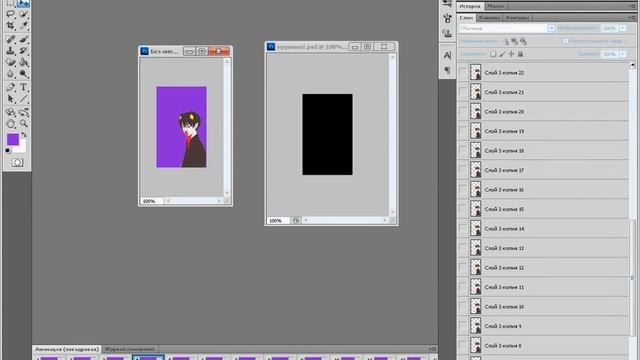Open the Clone Source panel dock icon

tap(447, 33)
